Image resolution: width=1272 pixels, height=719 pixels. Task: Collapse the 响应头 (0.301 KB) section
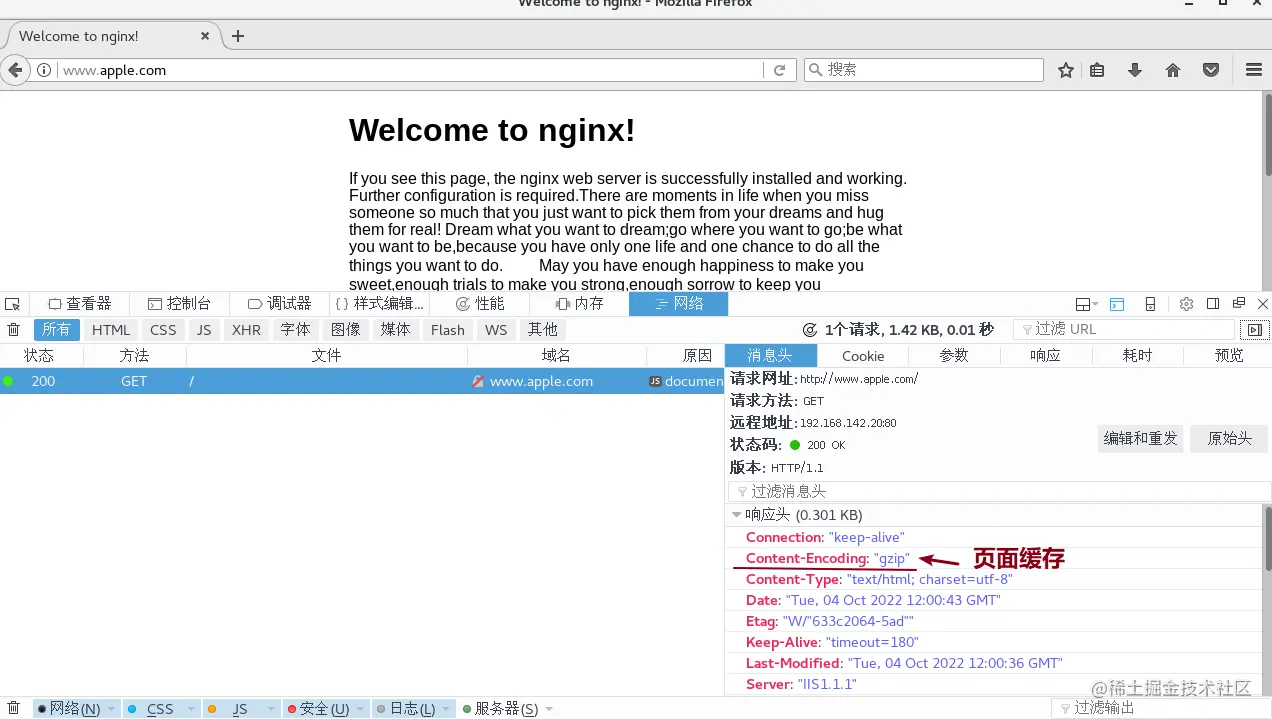point(737,514)
